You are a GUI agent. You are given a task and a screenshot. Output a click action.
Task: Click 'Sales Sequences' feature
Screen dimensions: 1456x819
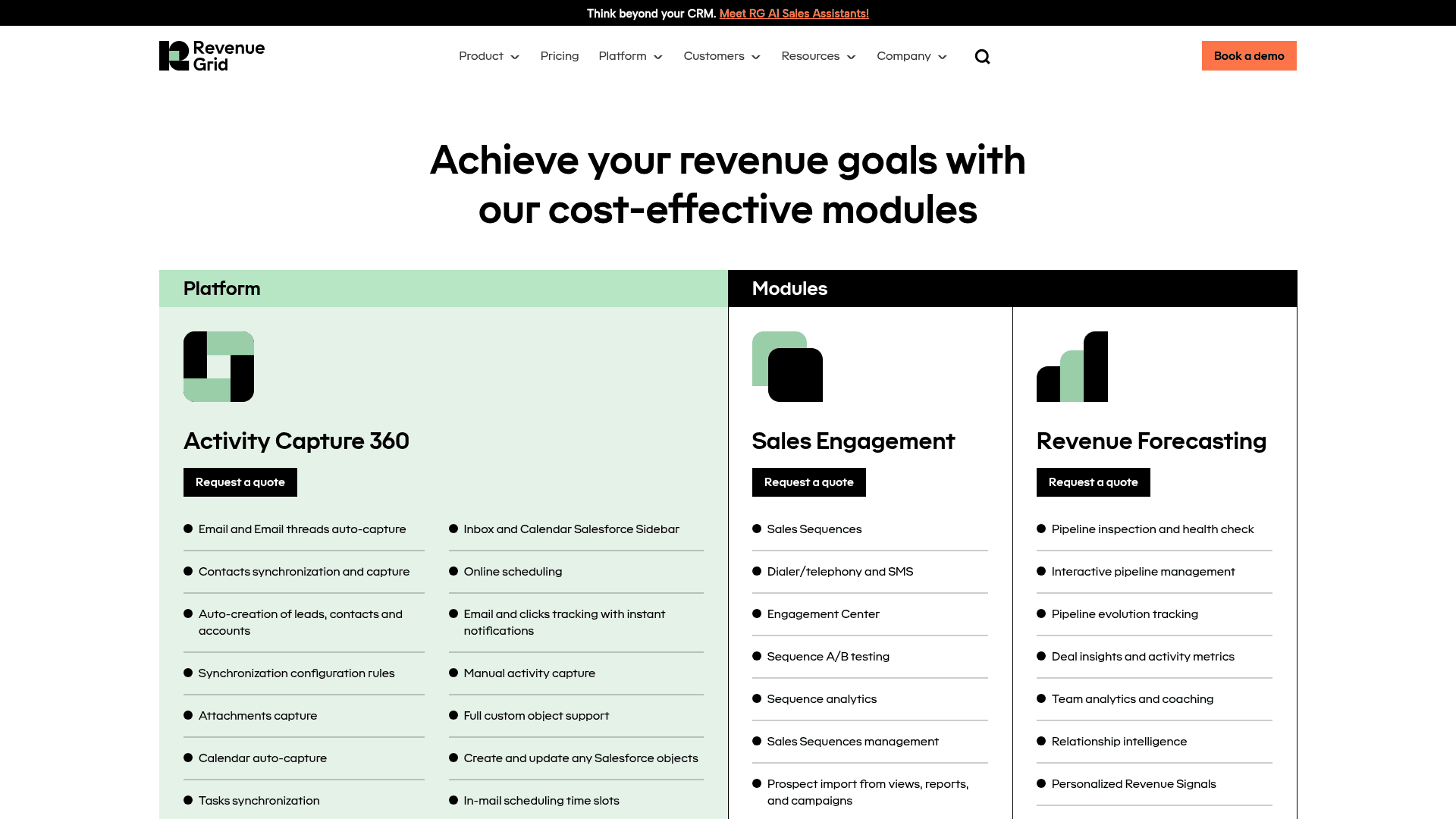tap(814, 529)
